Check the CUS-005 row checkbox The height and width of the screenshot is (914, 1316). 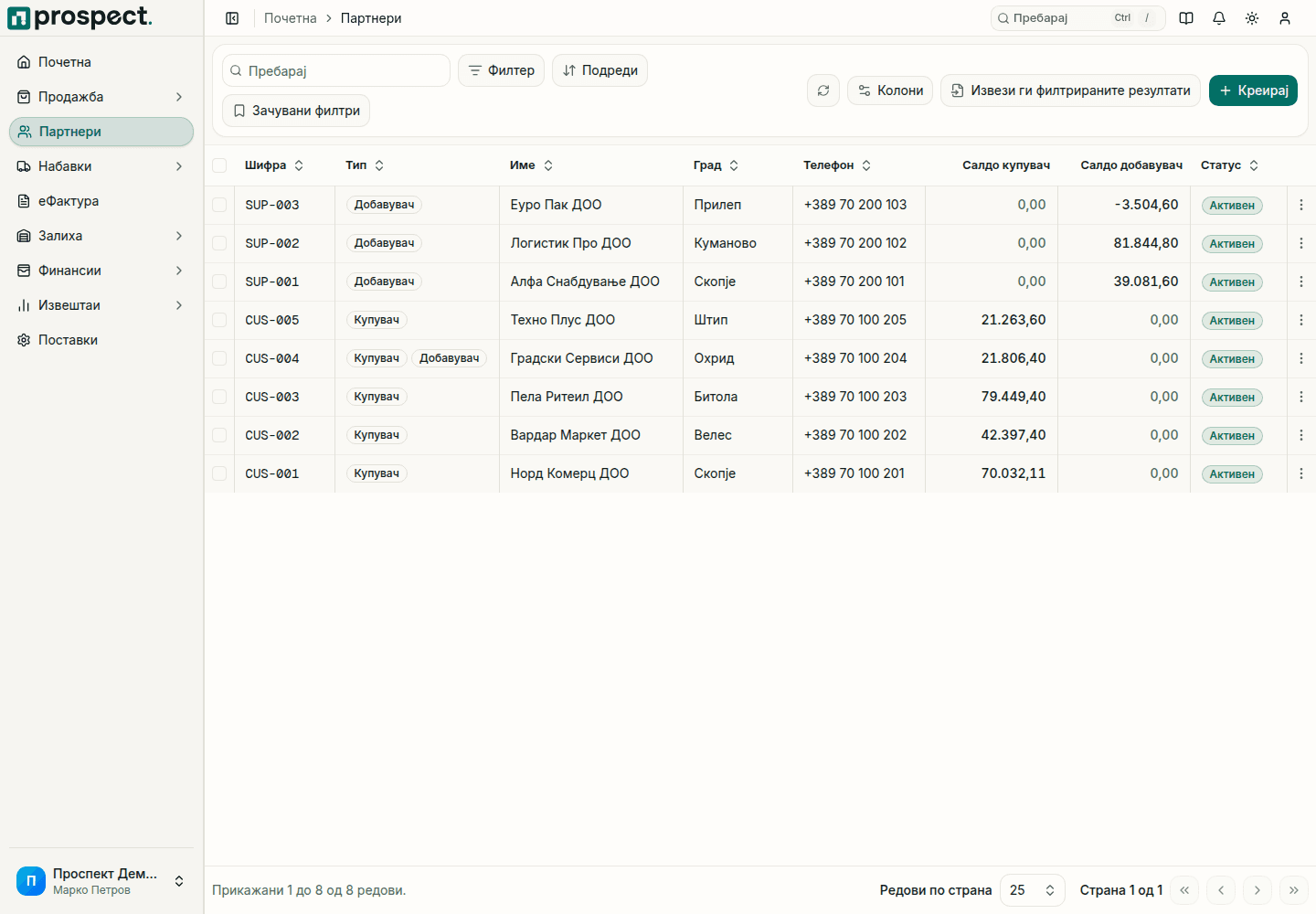point(219,320)
